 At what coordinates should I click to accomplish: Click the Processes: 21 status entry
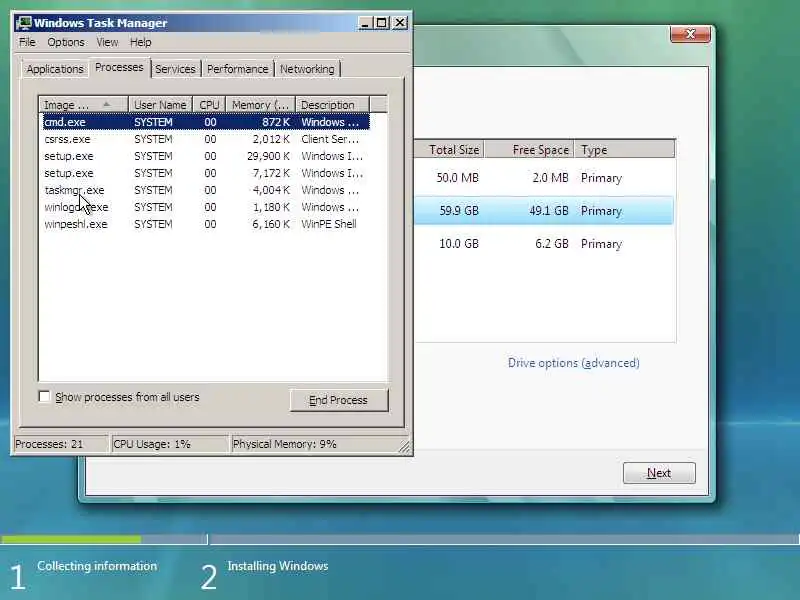60,444
